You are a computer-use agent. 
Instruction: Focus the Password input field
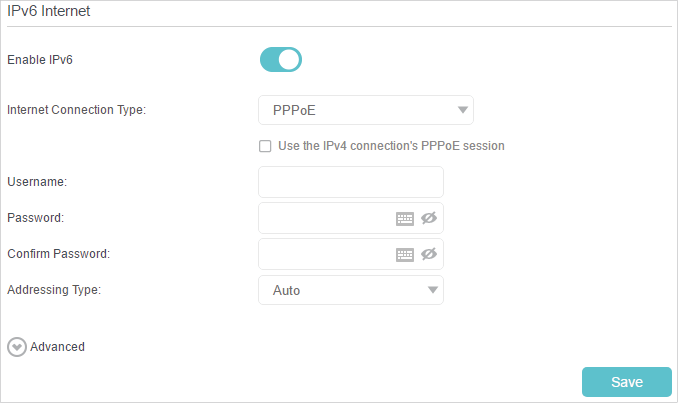pyautogui.click(x=326, y=218)
